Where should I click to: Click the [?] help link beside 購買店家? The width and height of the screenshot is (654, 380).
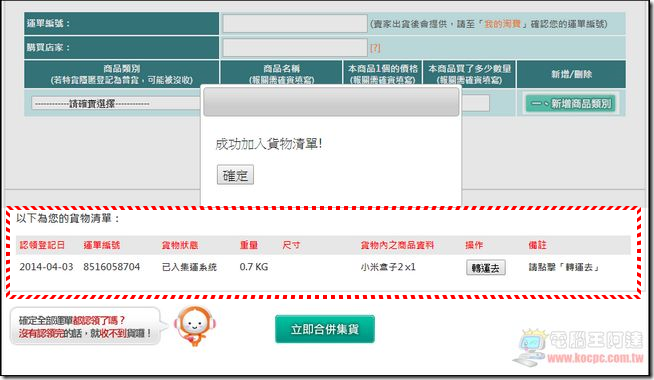click(x=375, y=48)
